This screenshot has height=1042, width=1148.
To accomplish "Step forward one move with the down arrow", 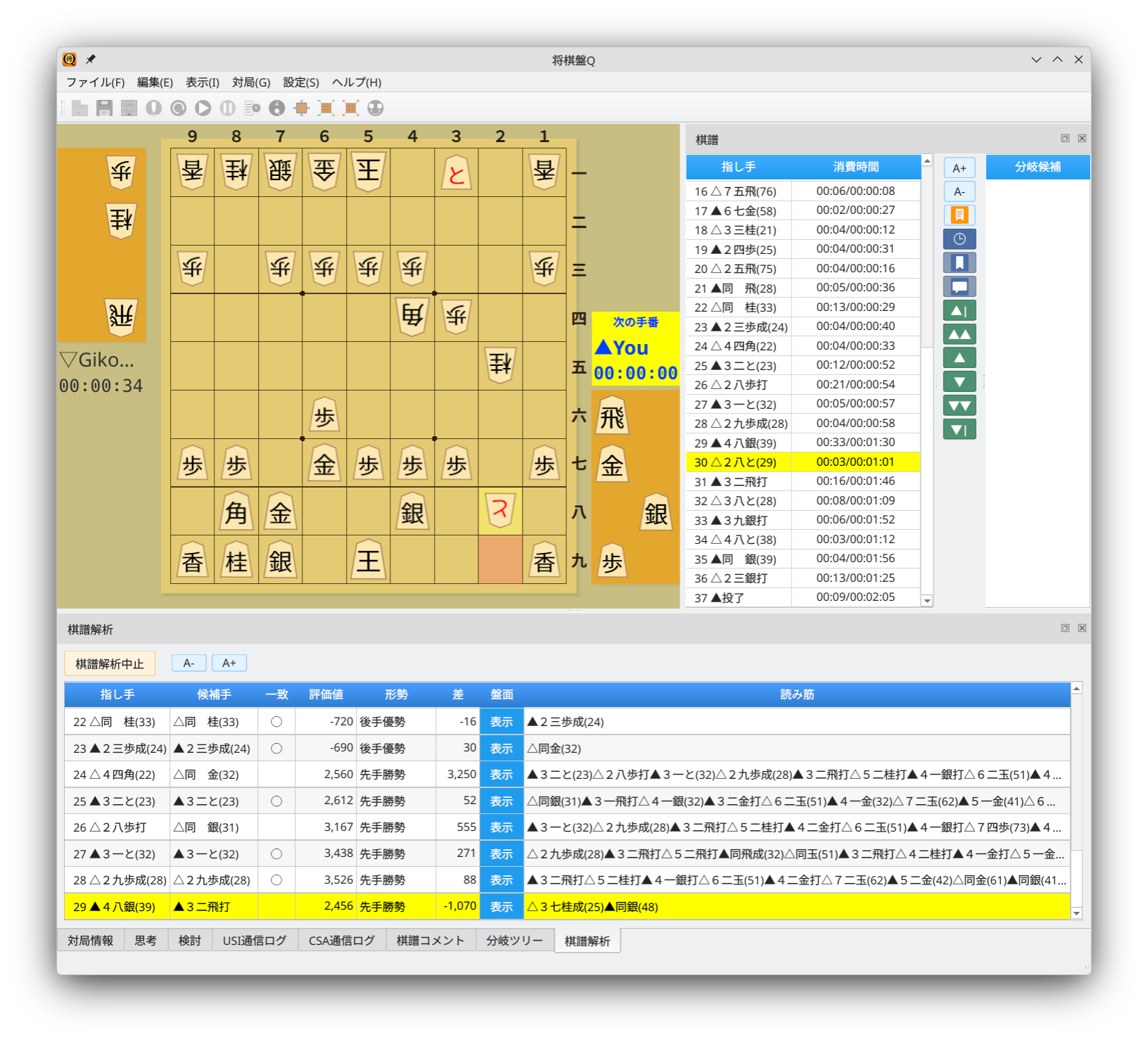I will [959, 381].
